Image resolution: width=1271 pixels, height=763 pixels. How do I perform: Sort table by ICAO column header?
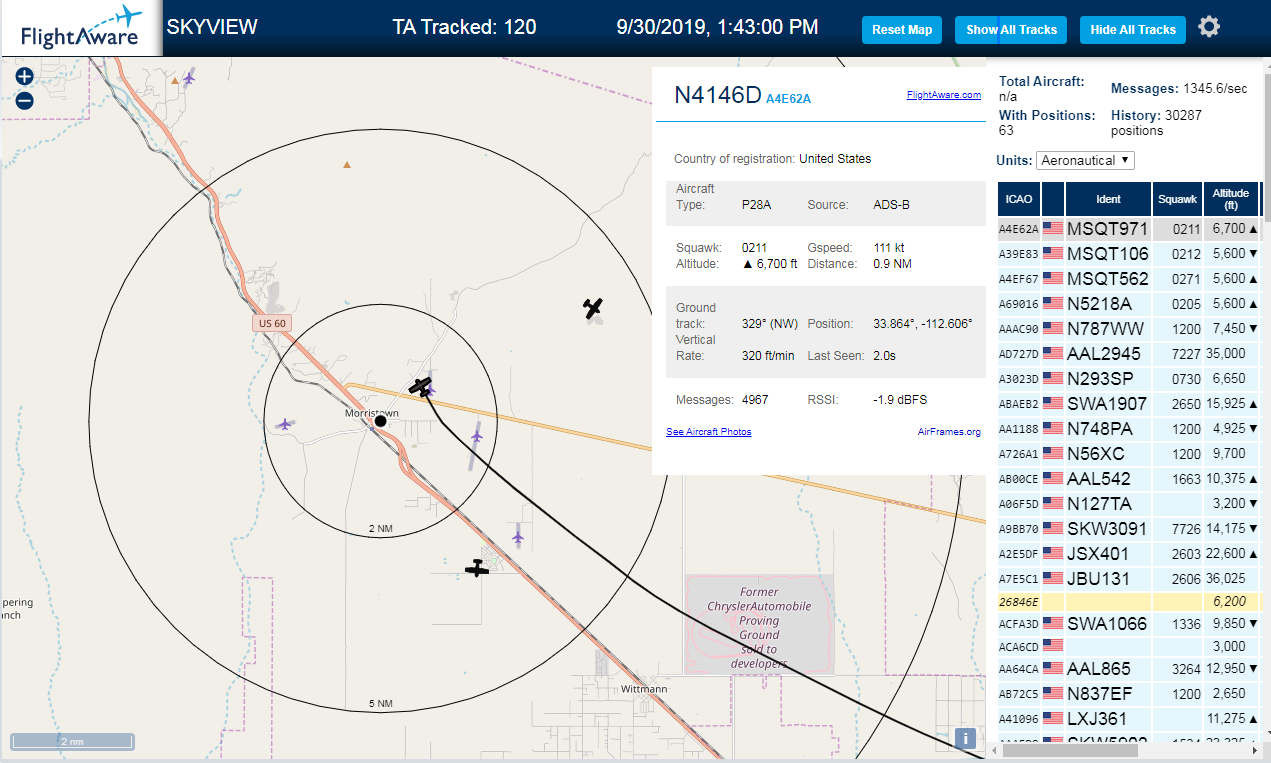click(1018, 199)
